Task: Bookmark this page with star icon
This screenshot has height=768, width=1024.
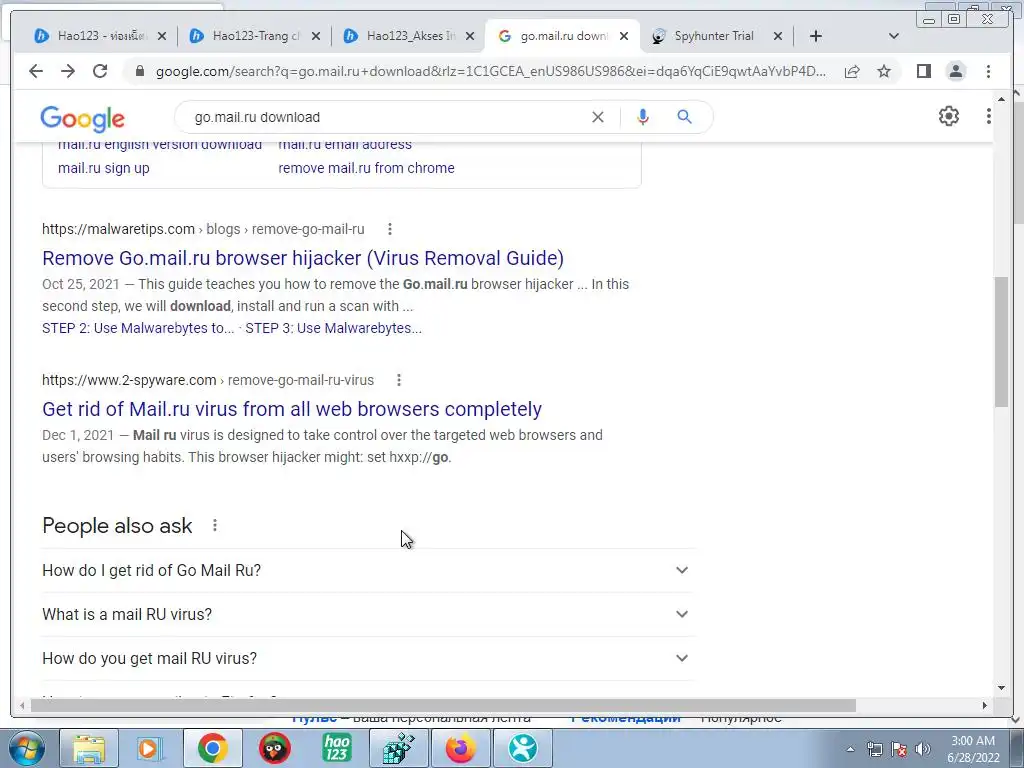Action: 884,71
